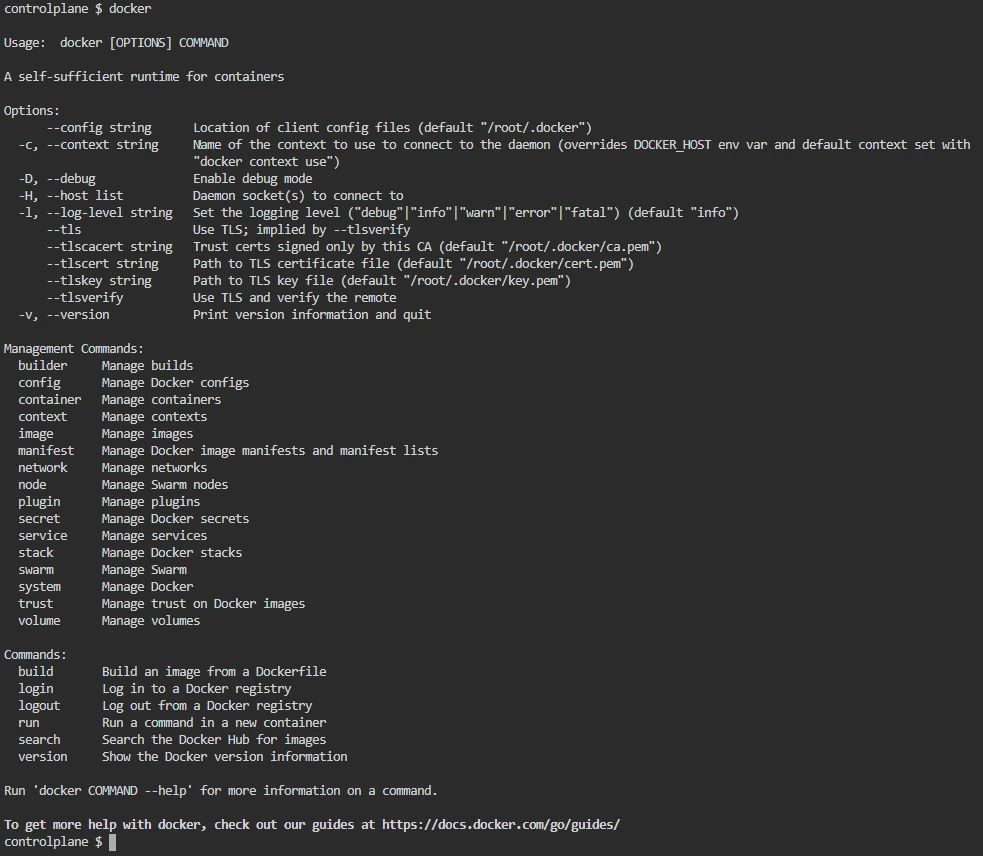
Task: Click the 'Management Commands:' heading
Action: pyautogui.click(x=74, y=349)
